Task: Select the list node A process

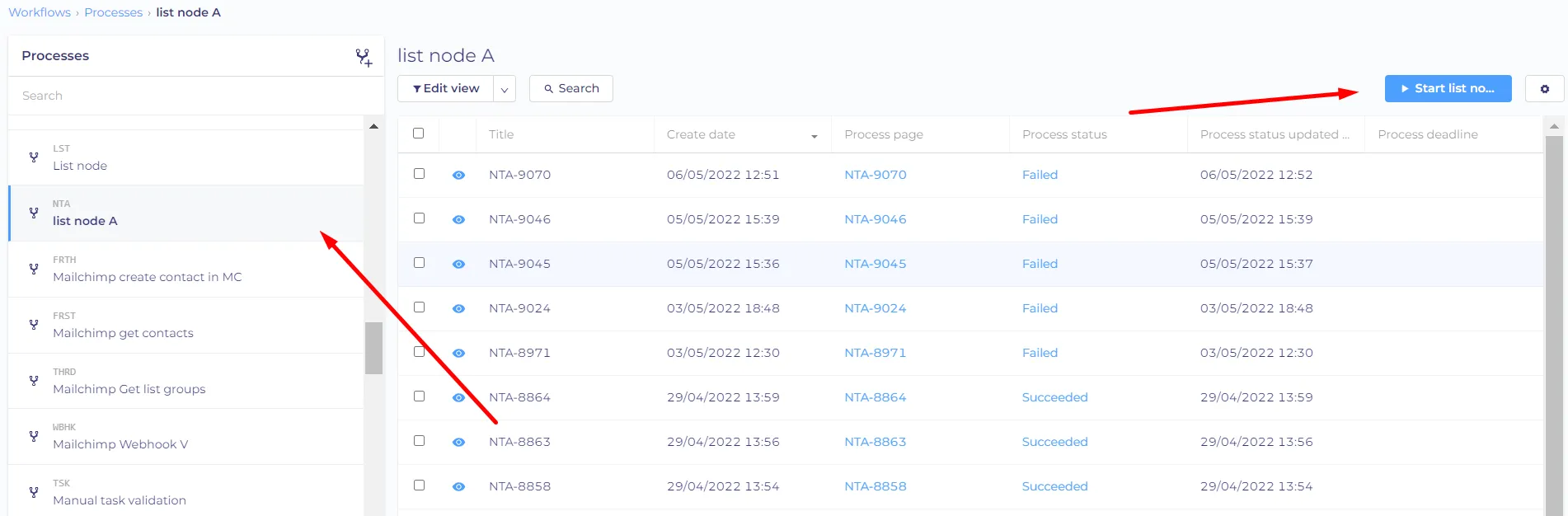Action: 186,213
